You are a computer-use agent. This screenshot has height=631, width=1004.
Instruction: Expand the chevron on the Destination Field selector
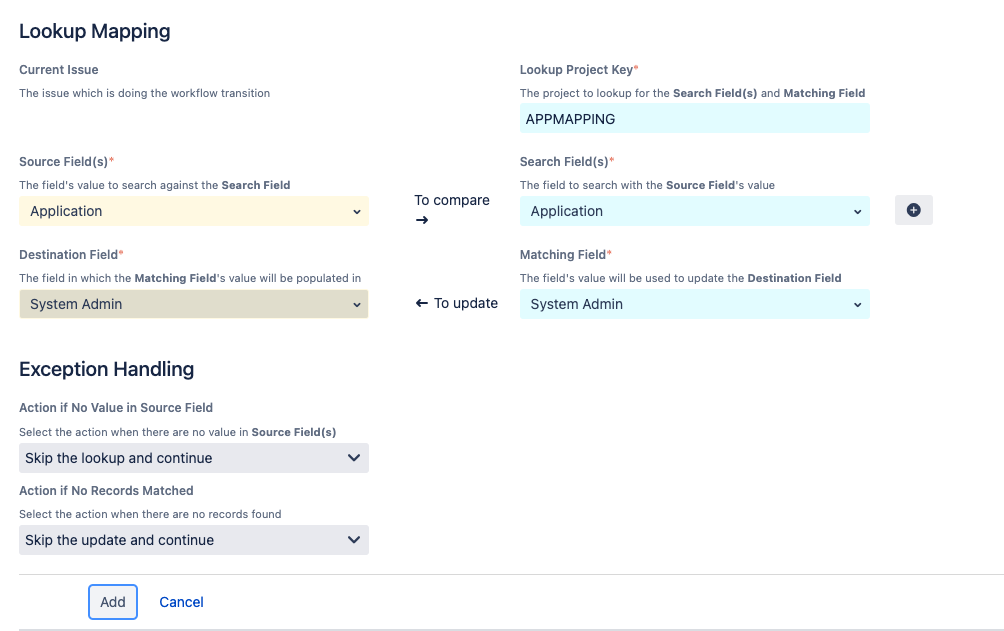point(357,303)
